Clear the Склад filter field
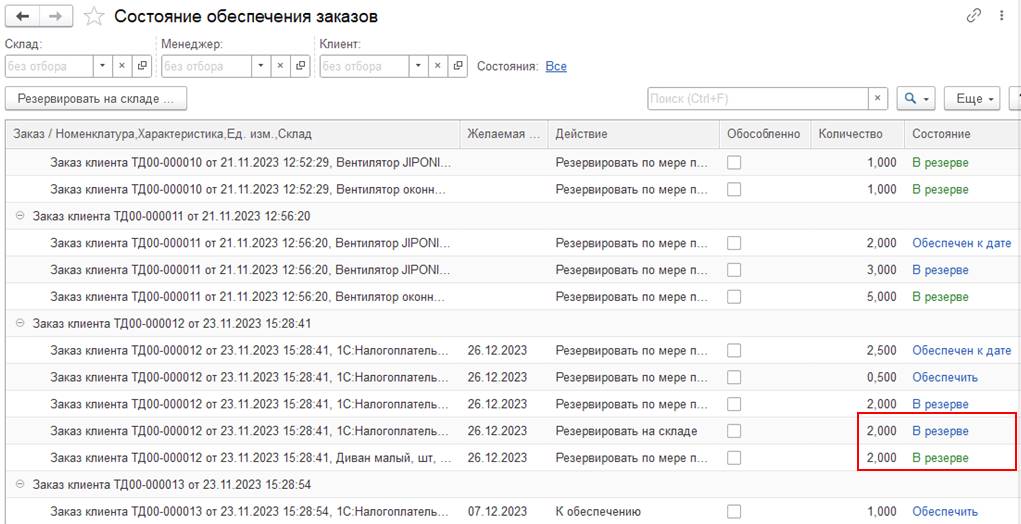 (x=122, y=66)
